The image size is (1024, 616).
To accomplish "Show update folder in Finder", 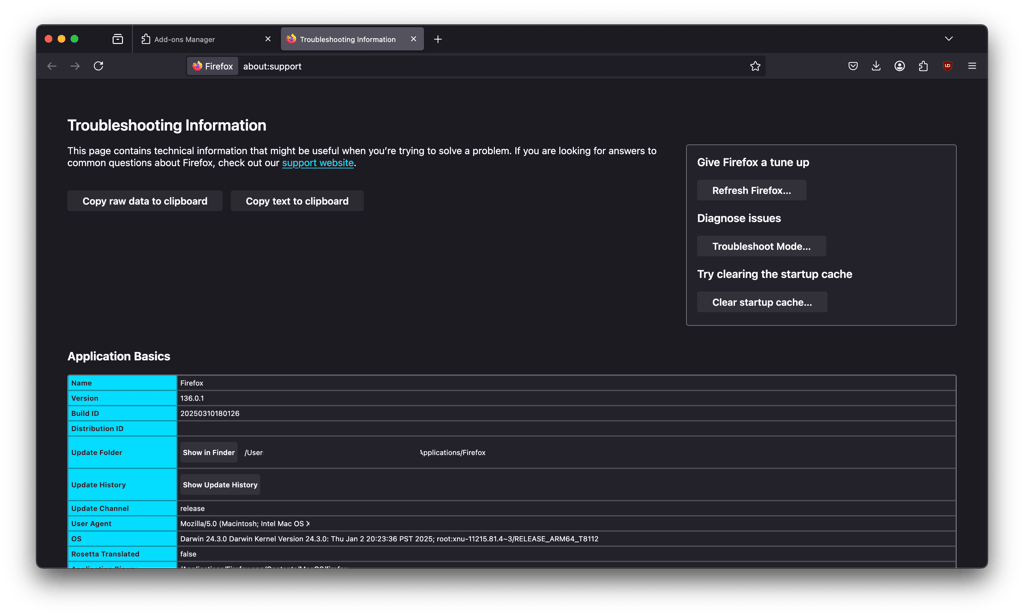I will click(x=208, y=453).
